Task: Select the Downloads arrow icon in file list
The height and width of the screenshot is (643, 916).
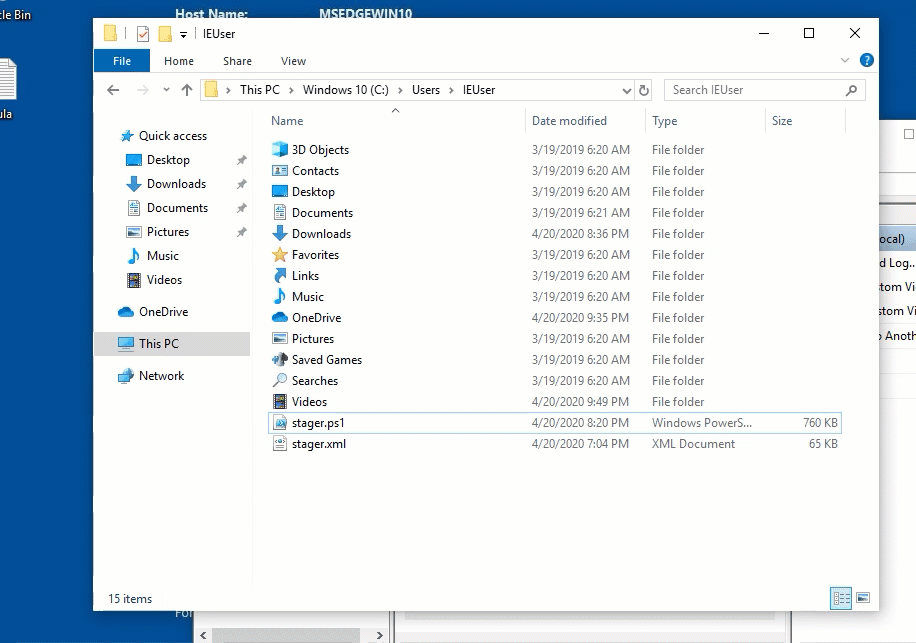Action: (280, 234)
